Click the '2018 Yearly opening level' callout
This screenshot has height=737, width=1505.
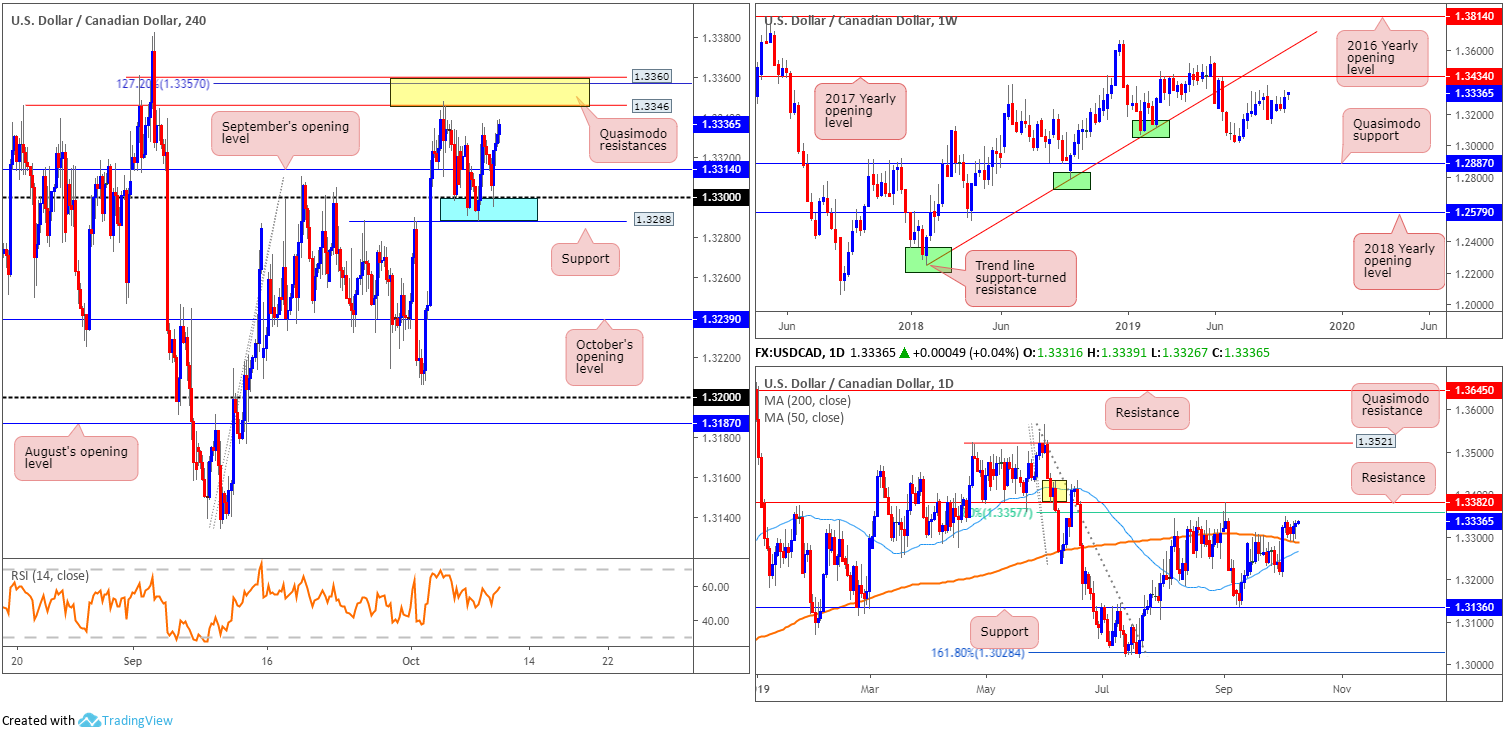pyautogui.click(x=1398, y=261)
